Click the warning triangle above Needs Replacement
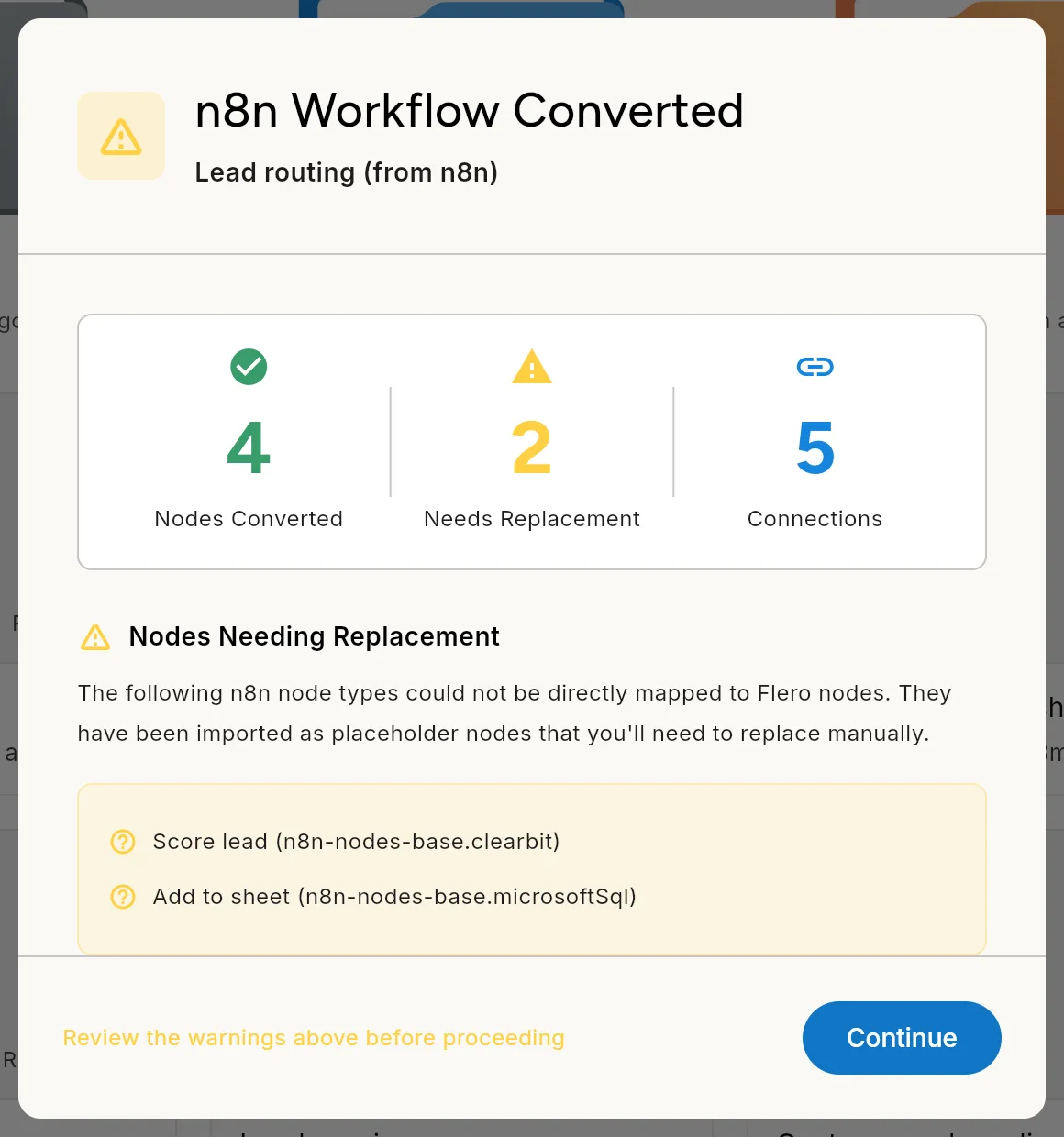 tap(532, 367)
